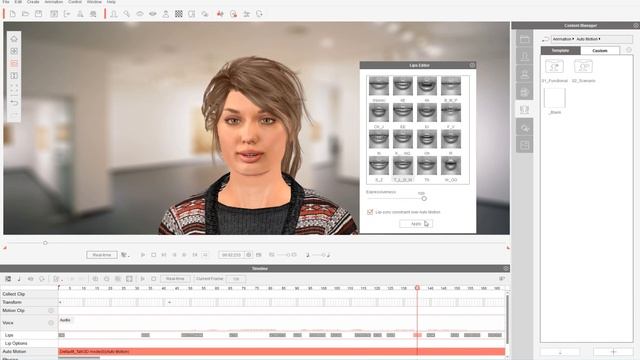Screen dimensions: 640x360
Task: Toggle the Voice track round button
Action: point(51,323)
